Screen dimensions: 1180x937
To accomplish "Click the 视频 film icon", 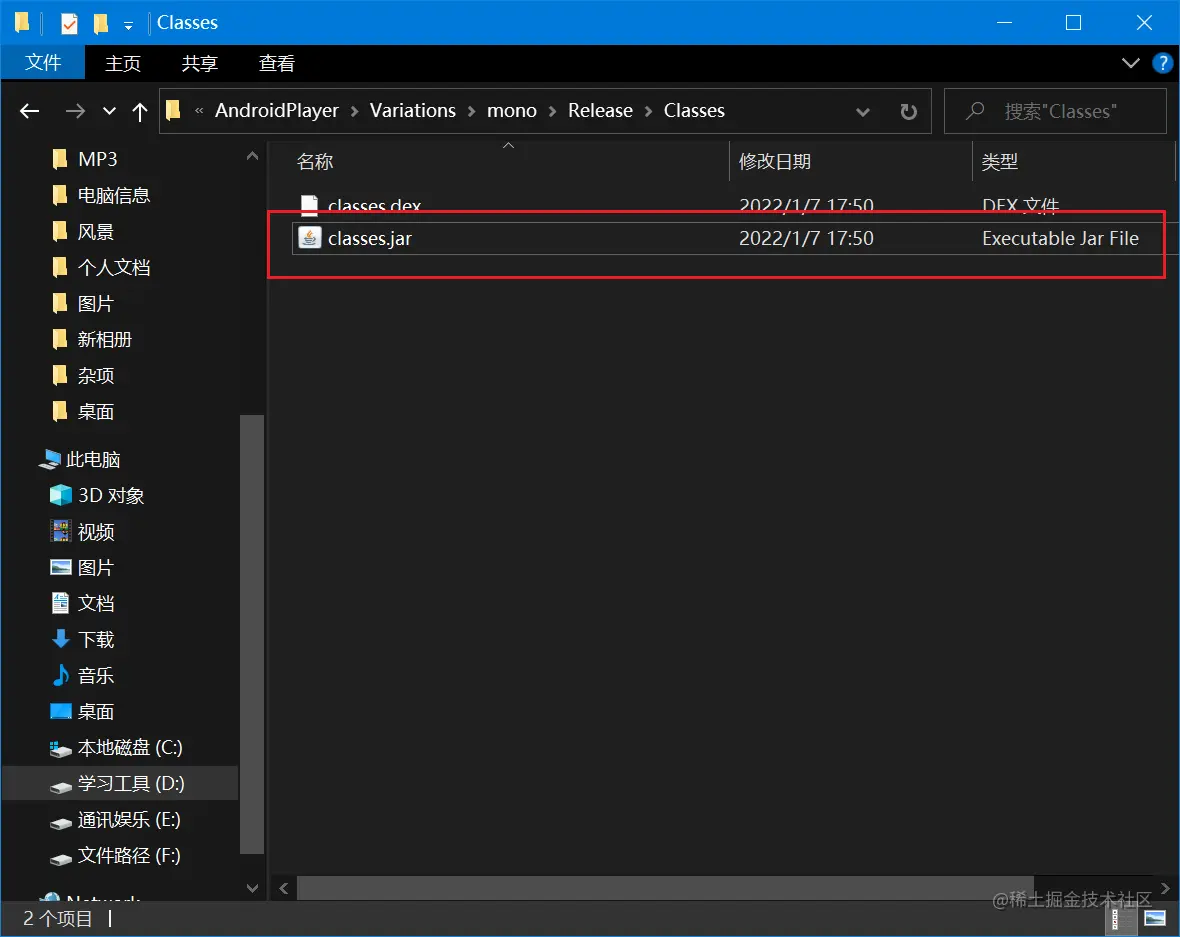I will [60, 531].
